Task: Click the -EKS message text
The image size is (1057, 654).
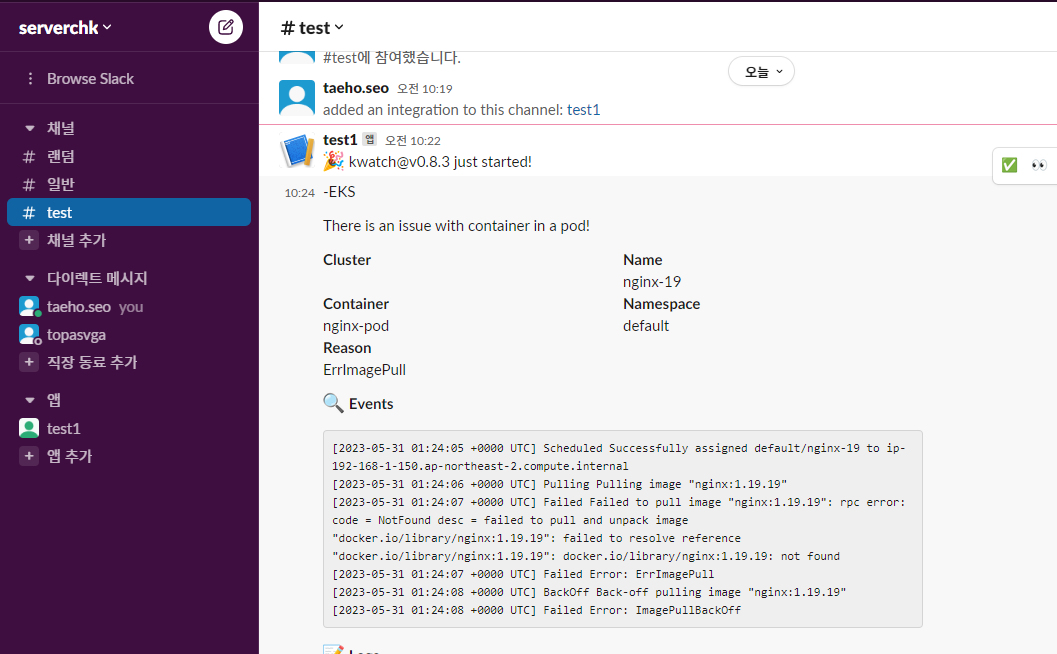Action: (x=339, y=192)
